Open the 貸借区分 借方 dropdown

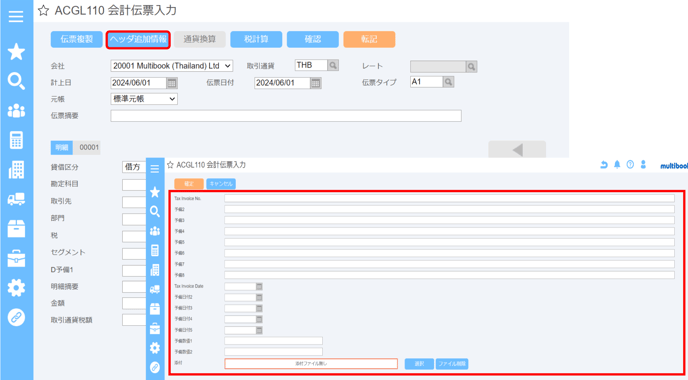tap(134, 167)
